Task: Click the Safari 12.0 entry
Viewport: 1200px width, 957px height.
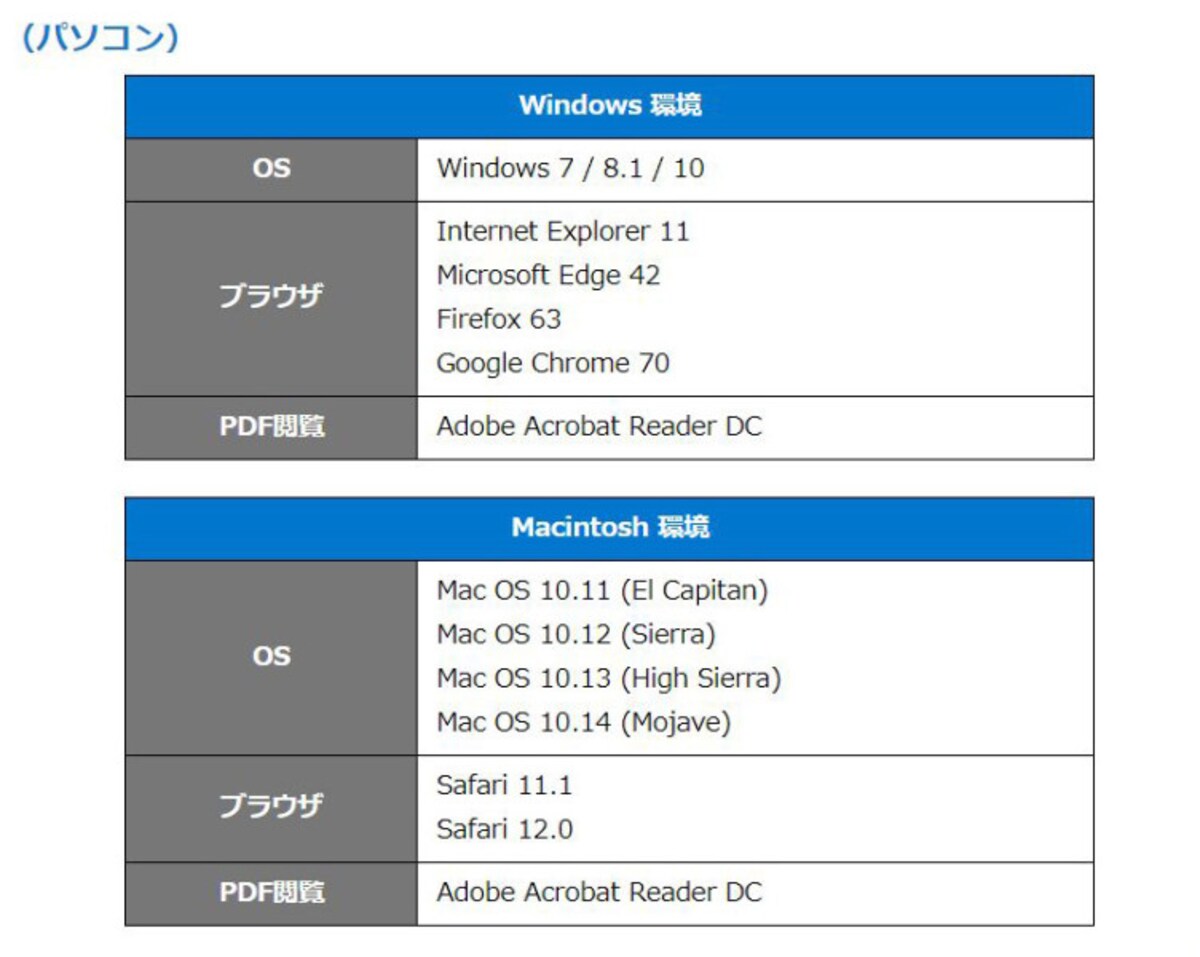Action: tap(504, 829)
